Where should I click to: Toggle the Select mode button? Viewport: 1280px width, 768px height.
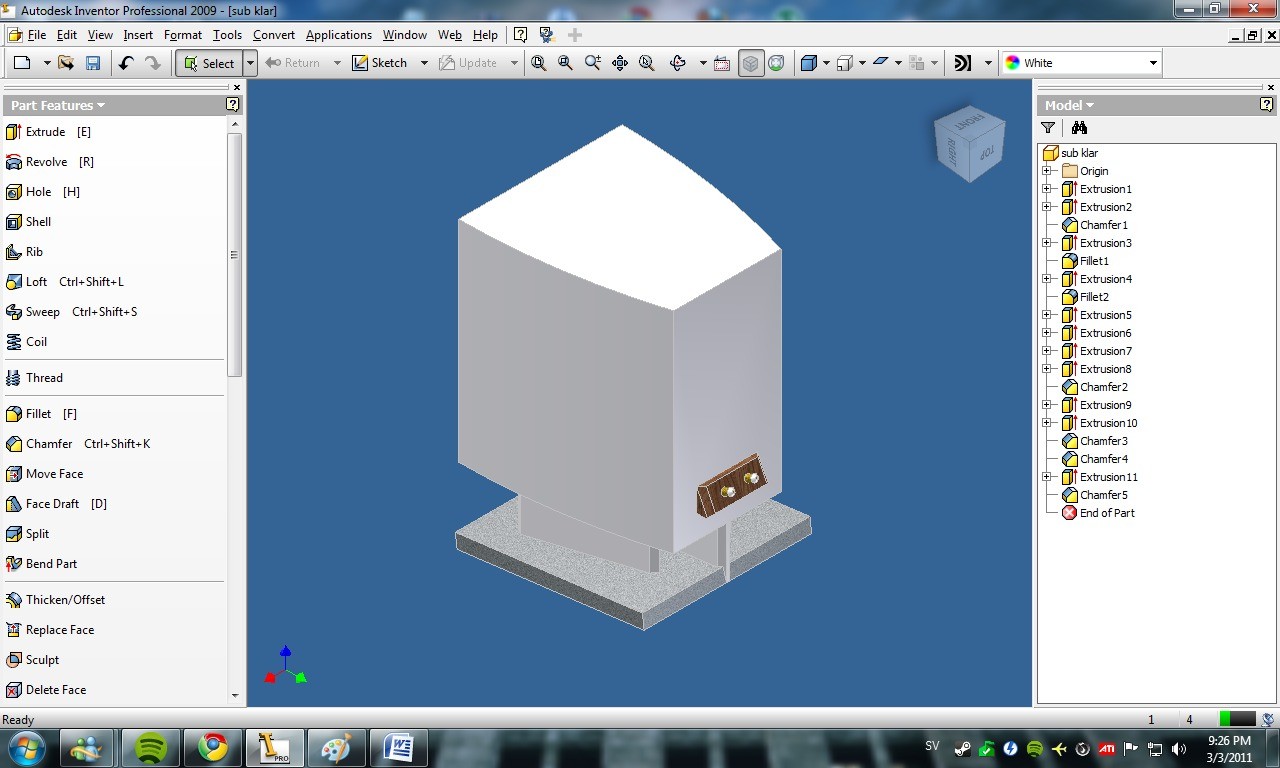click(209, 63)
